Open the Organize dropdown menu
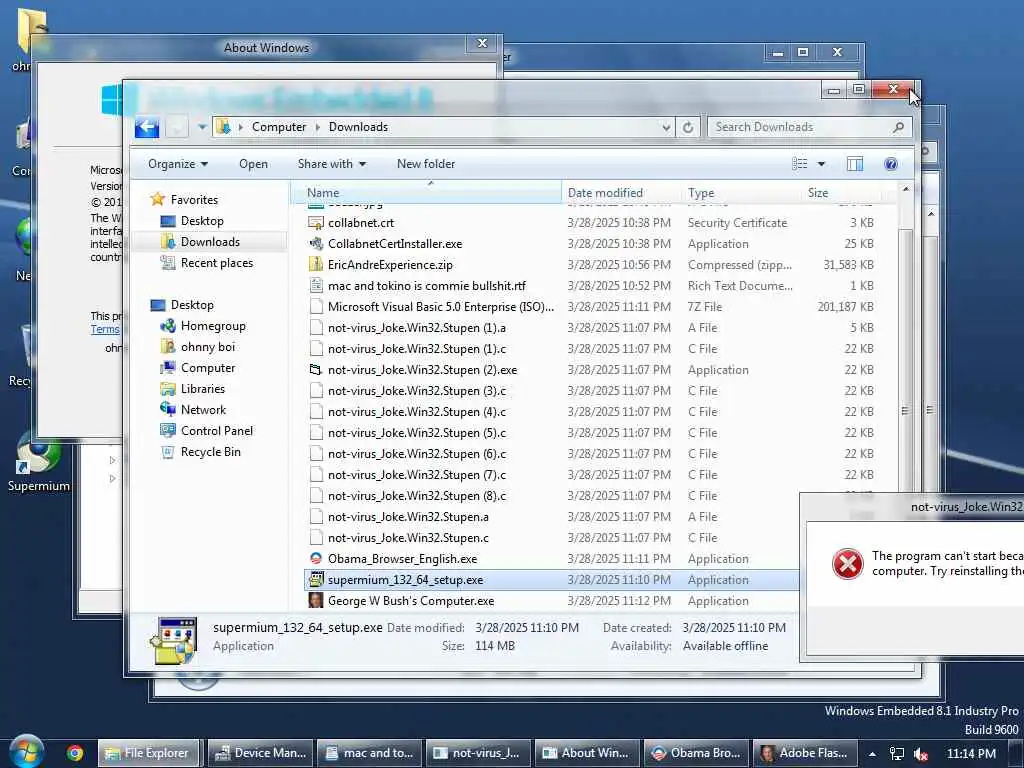Viewport: 1024px width, 768px height. pyautogui.click(x=178, y=164)
